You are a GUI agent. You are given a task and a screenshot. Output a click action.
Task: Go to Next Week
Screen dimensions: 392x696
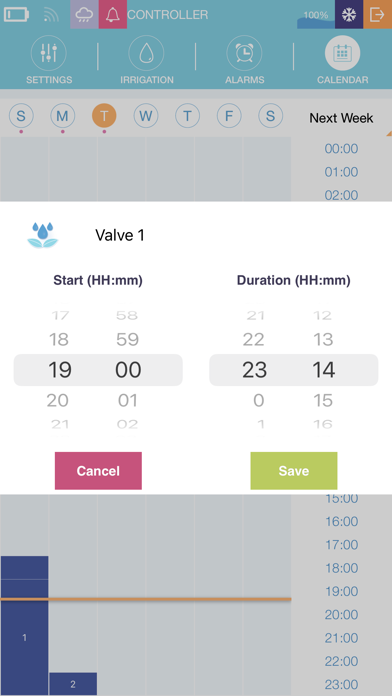click(x=341, y=118)
